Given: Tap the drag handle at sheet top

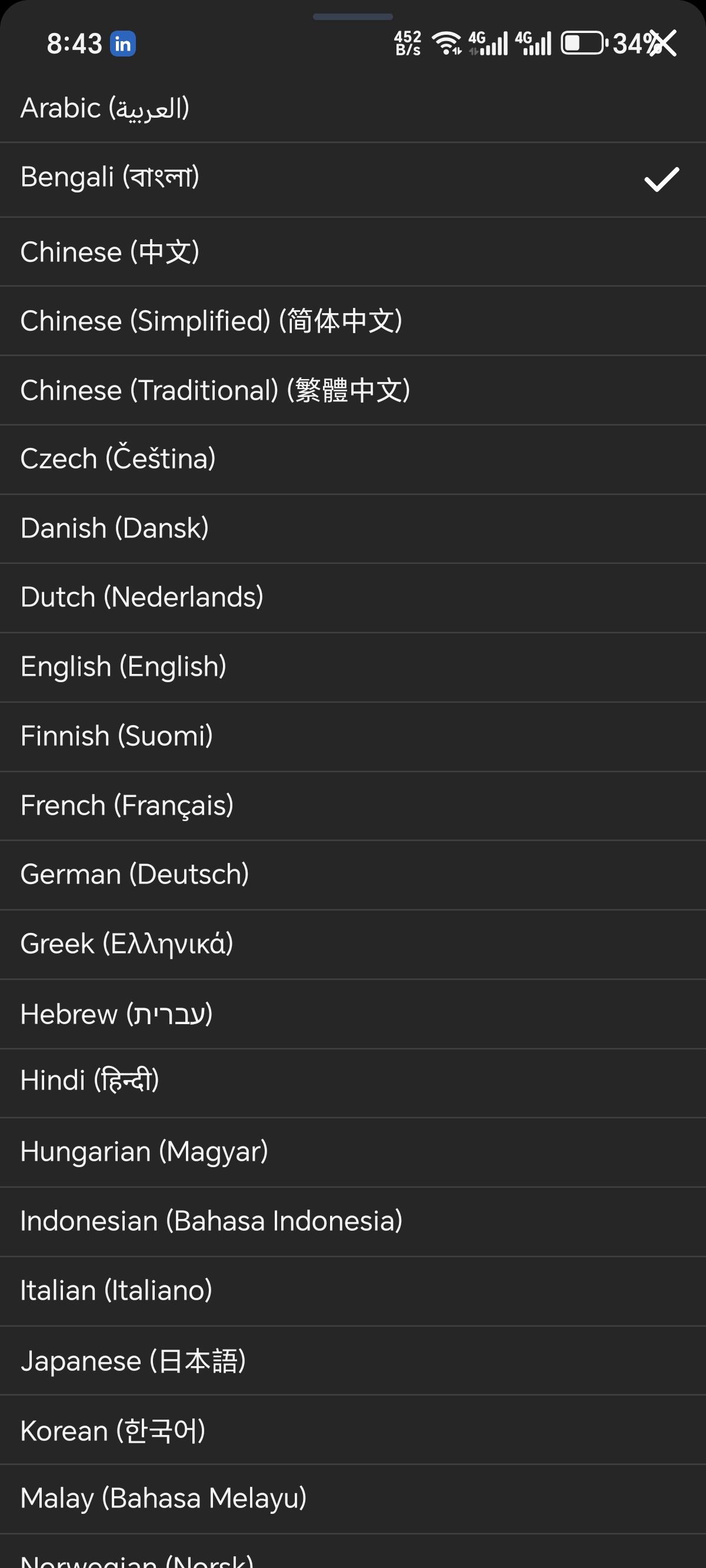Looking at the screenshot, I should tap(353, 16).
